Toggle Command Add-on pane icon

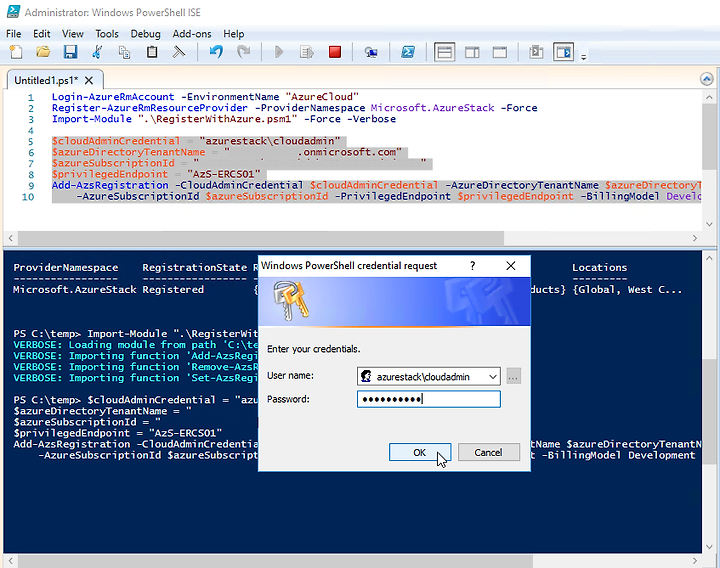coord(563,52)
